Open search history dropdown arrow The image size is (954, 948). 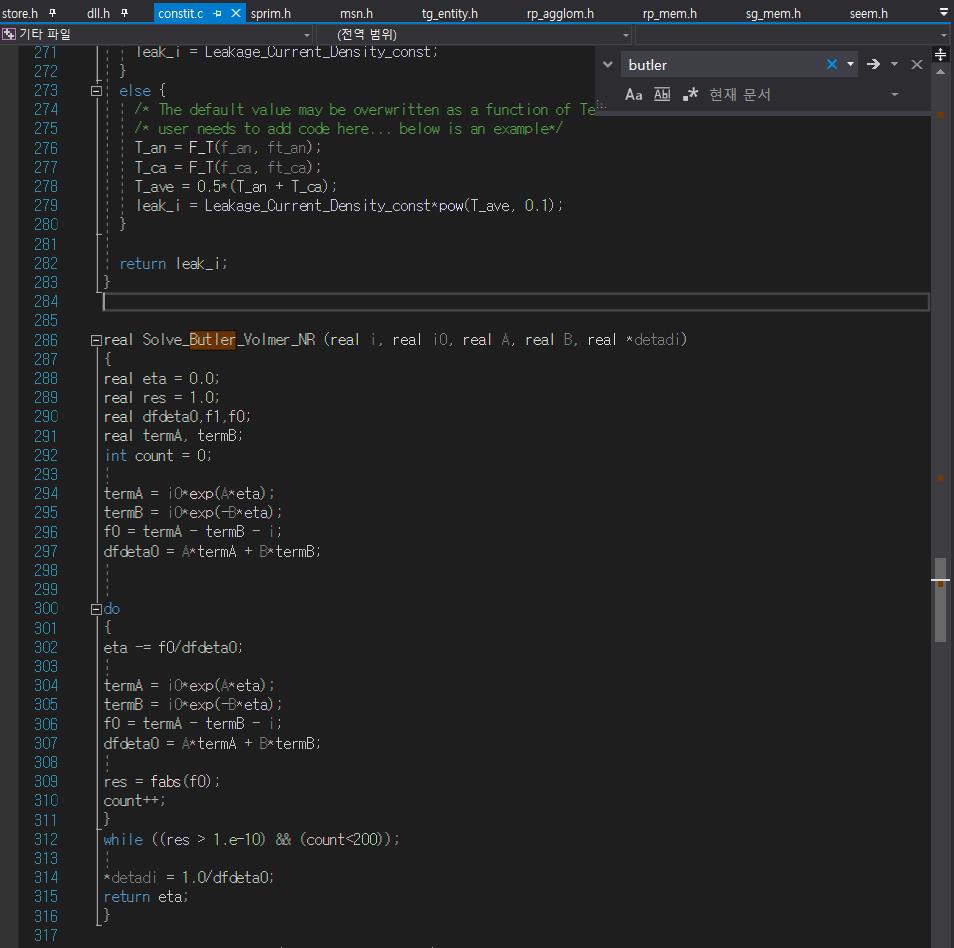(x=850, y=64)
